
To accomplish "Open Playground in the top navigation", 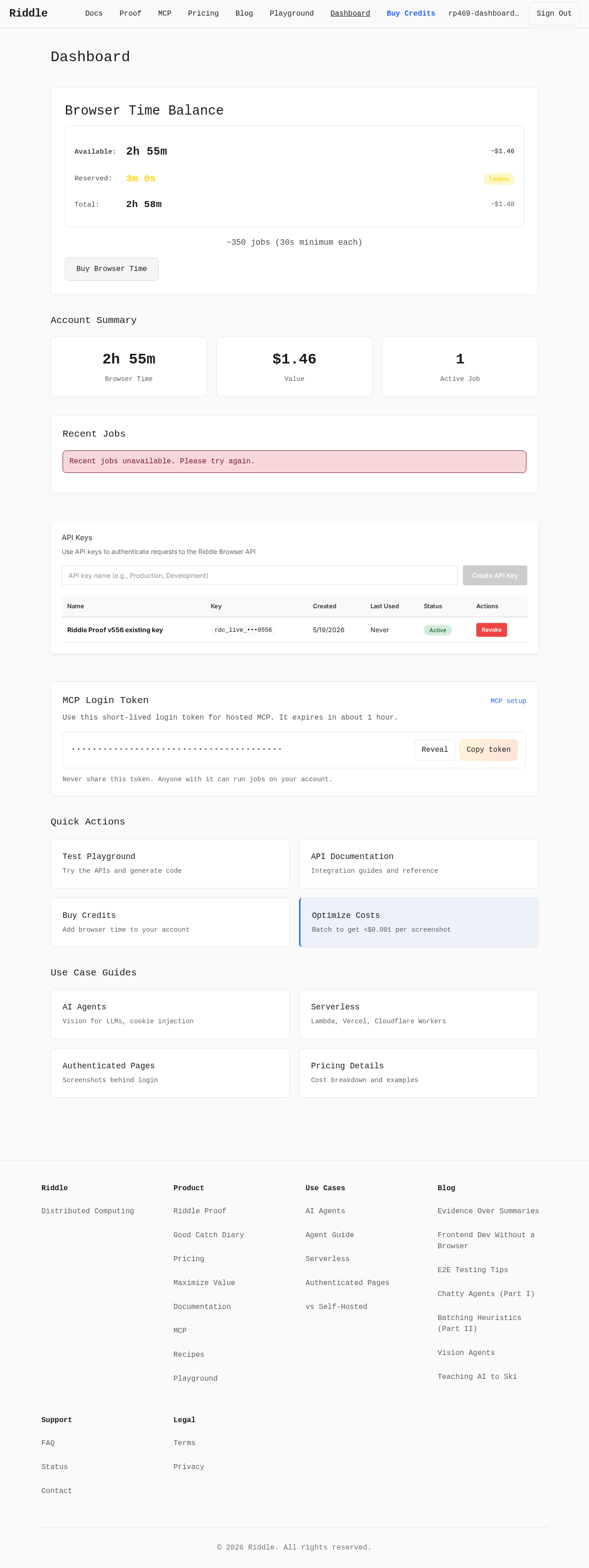I will [291, 13].
